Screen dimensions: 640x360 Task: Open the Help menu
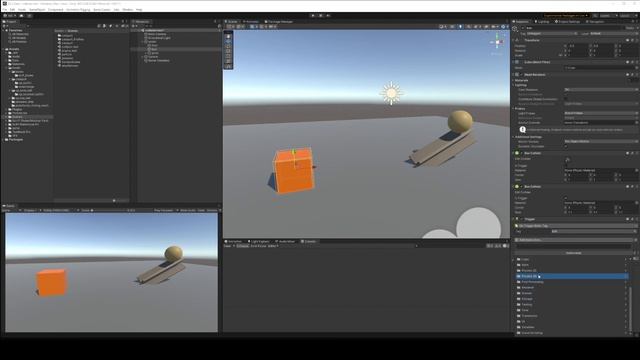pos(139,9)
